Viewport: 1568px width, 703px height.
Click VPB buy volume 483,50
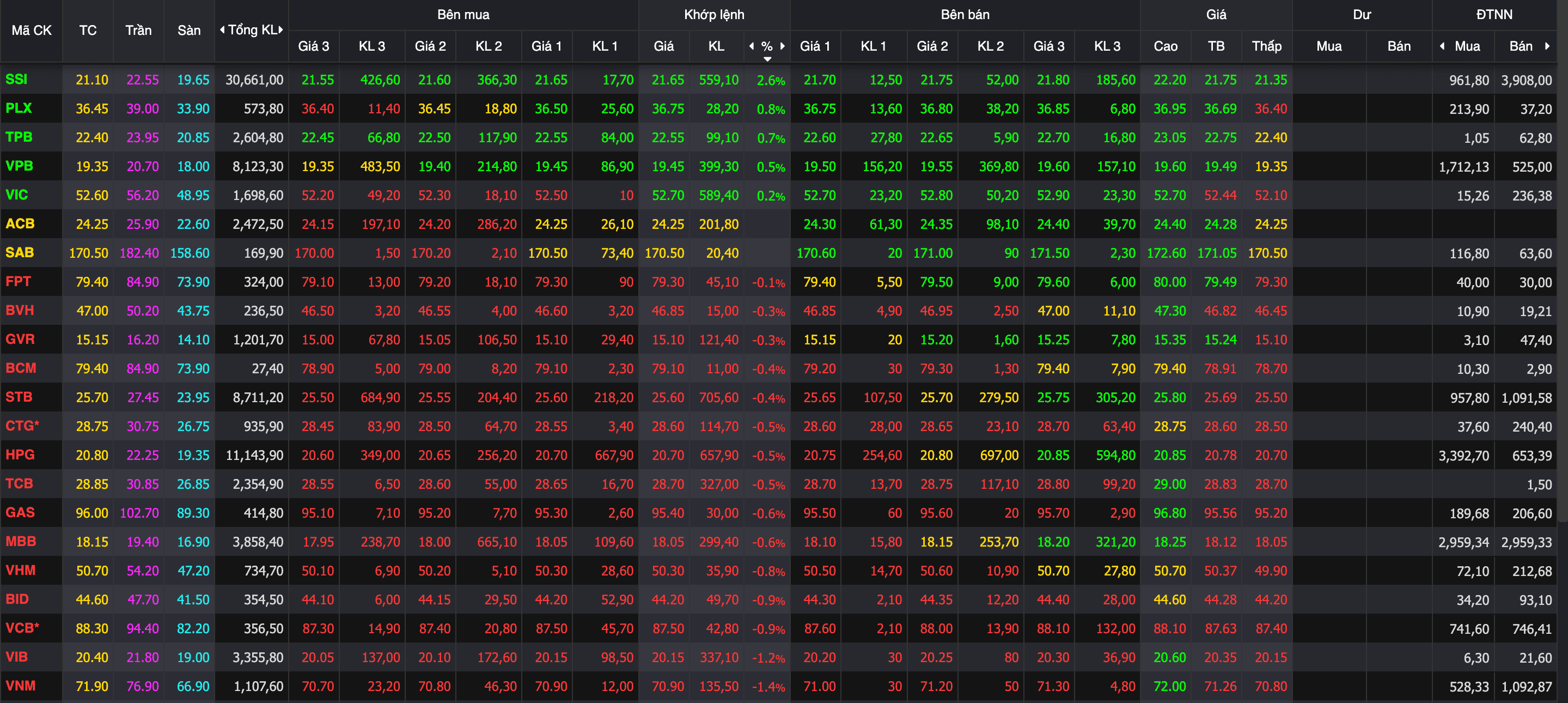point(380,166)
